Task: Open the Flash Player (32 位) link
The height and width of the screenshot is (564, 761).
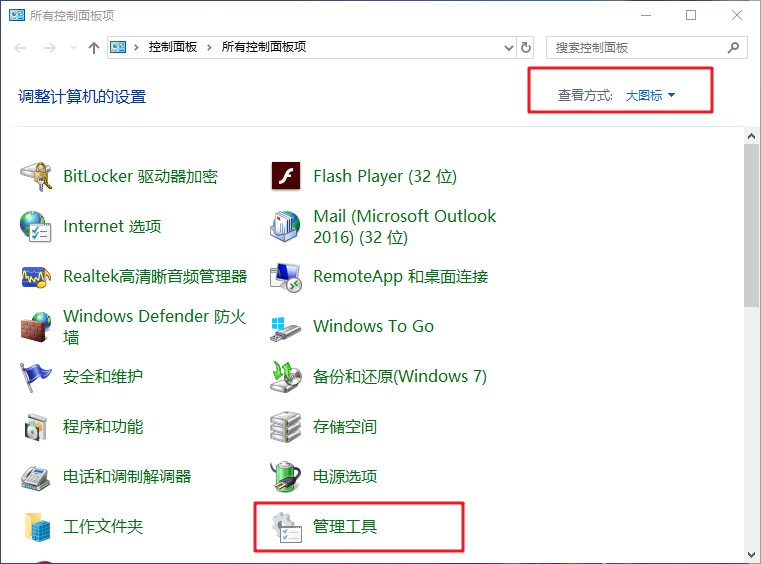Action: point(385,176)
